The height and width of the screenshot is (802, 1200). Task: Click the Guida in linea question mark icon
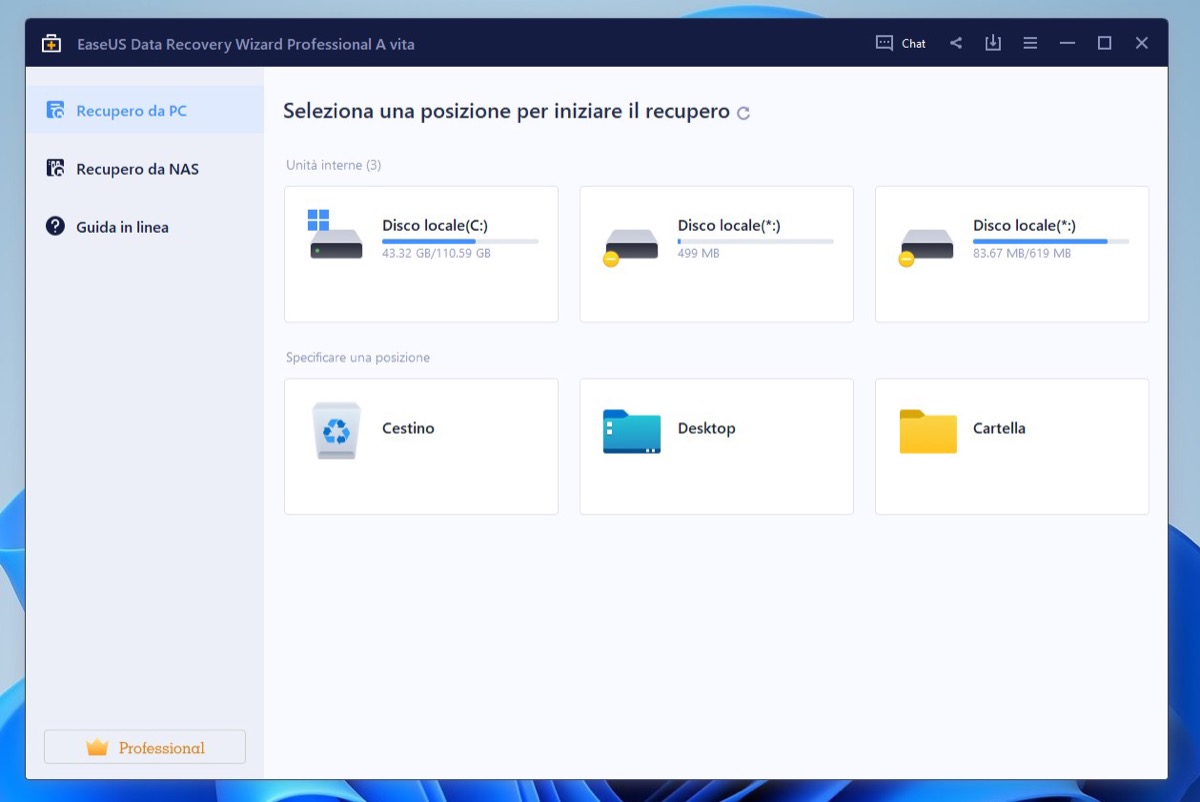[x=55, y=227]
